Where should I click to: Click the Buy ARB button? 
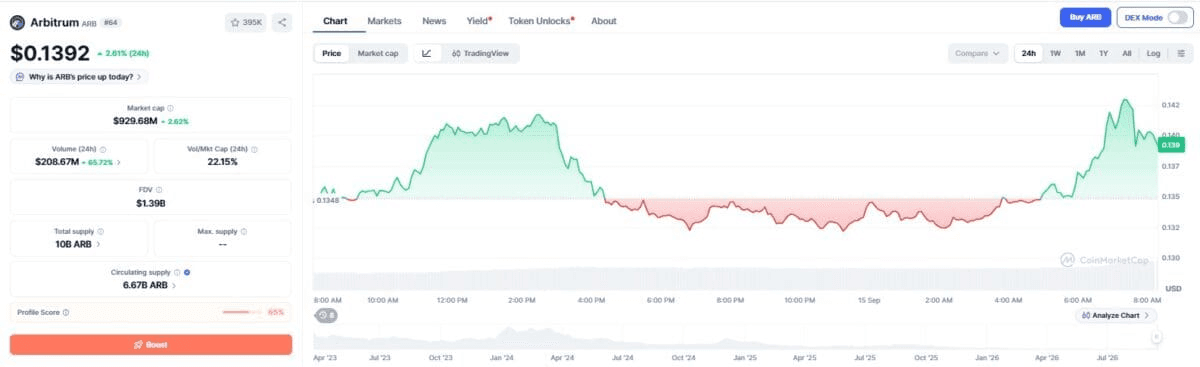coord(1085,18)
